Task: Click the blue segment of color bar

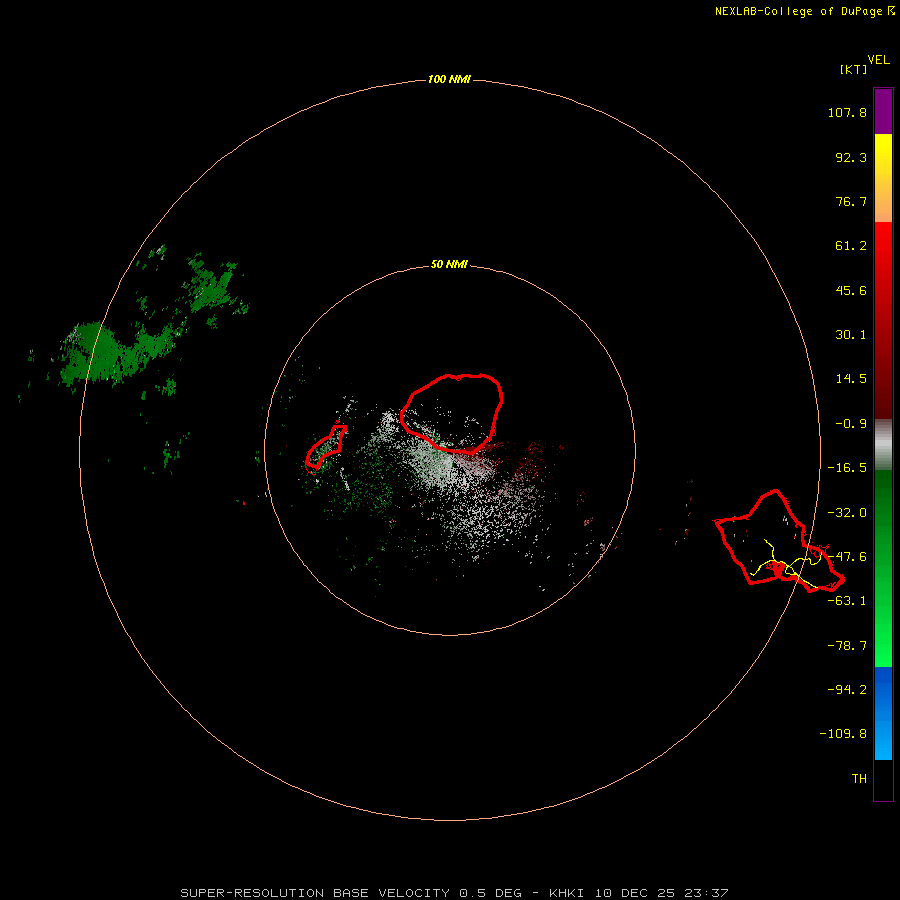Action: click(x=883, y=713)
